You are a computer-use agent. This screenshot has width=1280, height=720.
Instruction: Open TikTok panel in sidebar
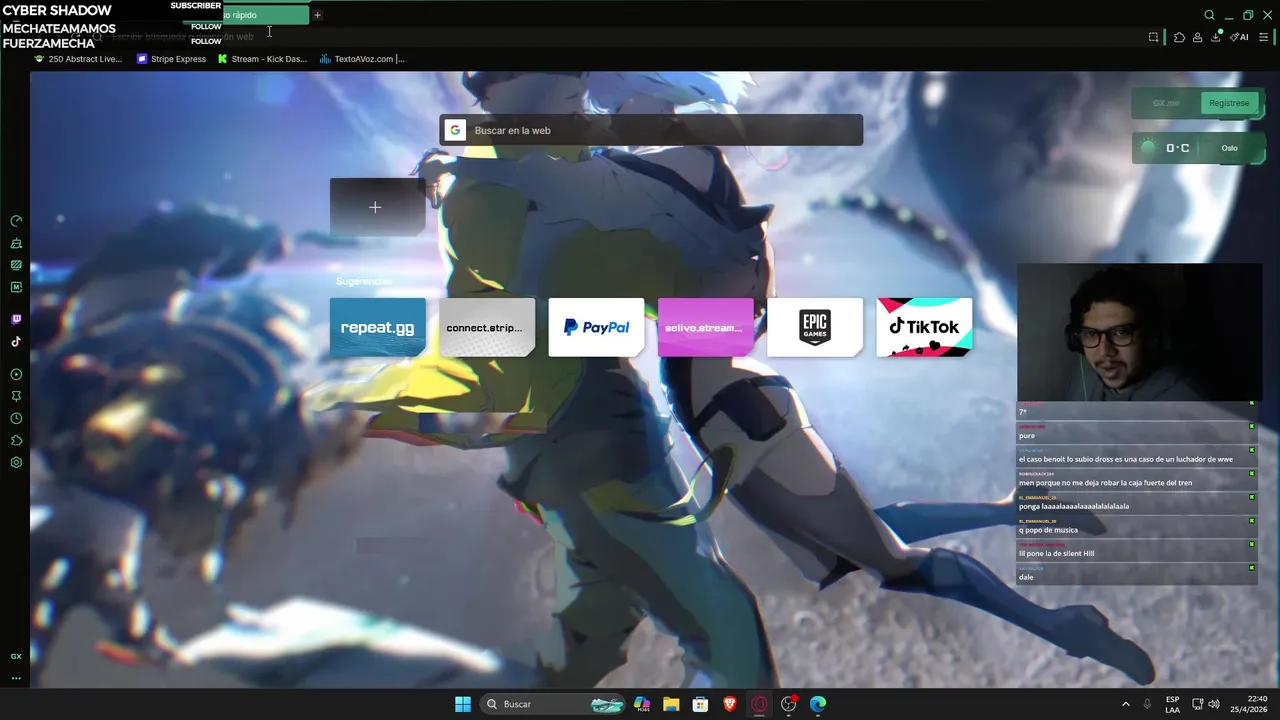click(x=16, y=342)
